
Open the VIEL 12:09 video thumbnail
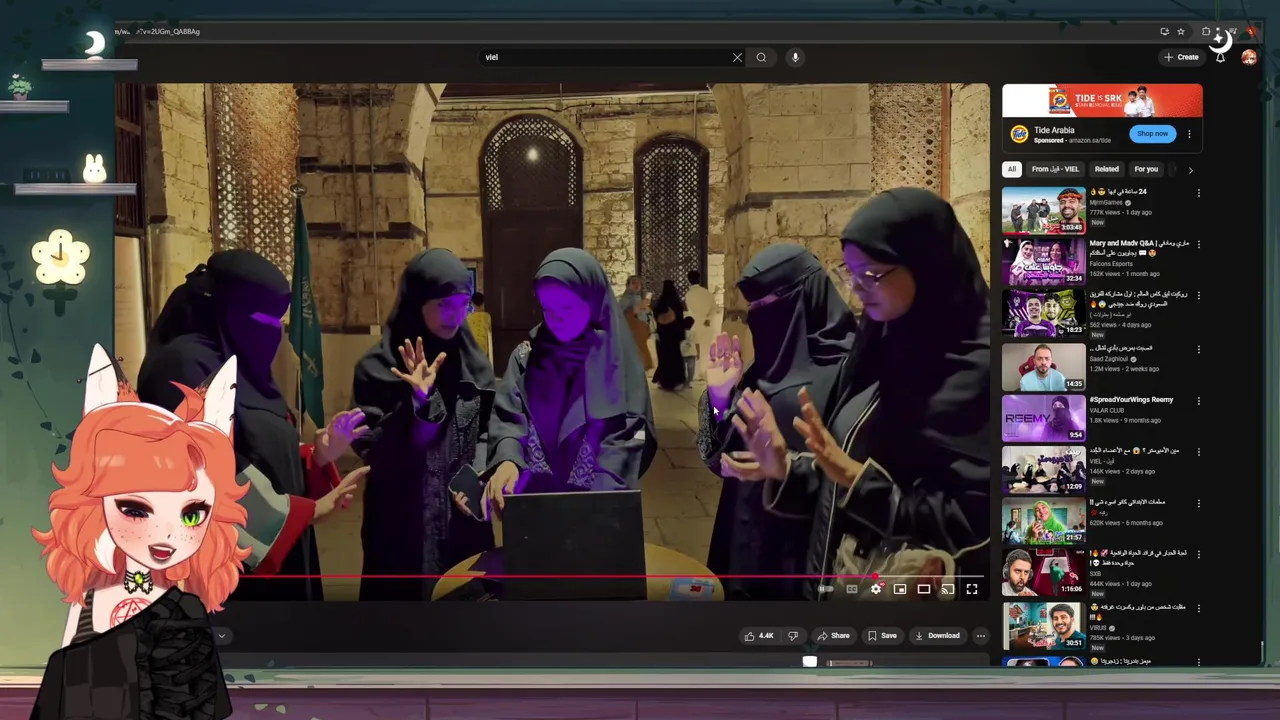click(1044, 469)
